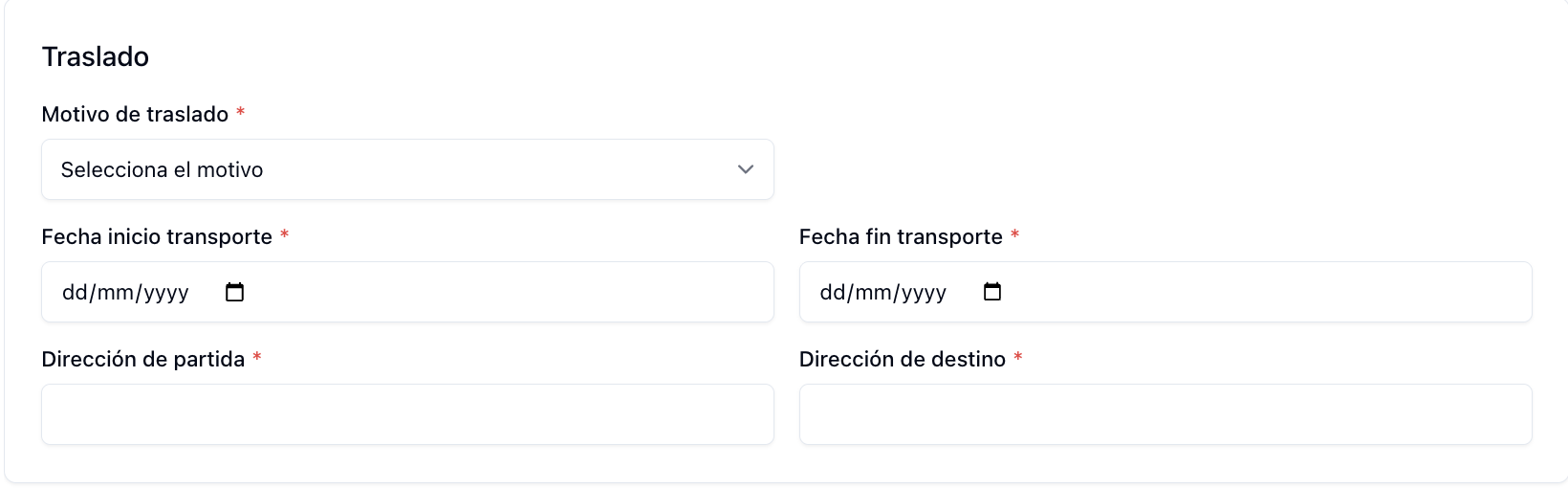Select the yyyy segment of Fecha fin transporte
The image size is (1568, 488).
(x=925, y=292)
